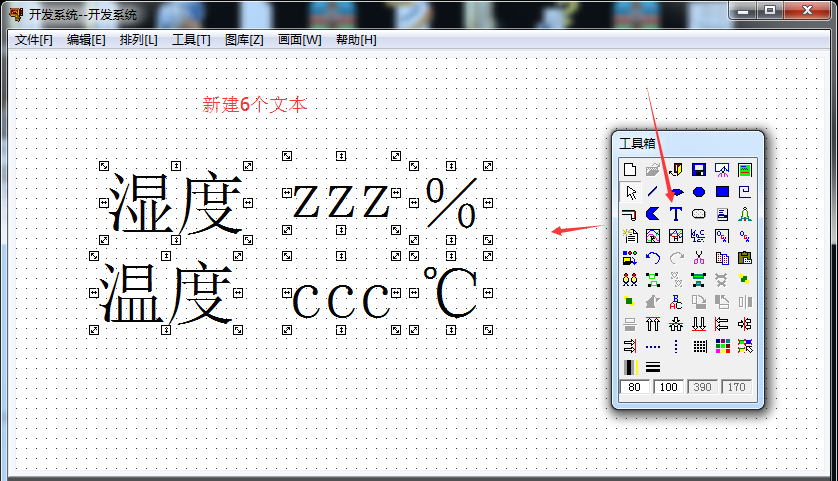Open the 画面[W] menu
This screenshot has height=481, width=838.
pos(300,40)
